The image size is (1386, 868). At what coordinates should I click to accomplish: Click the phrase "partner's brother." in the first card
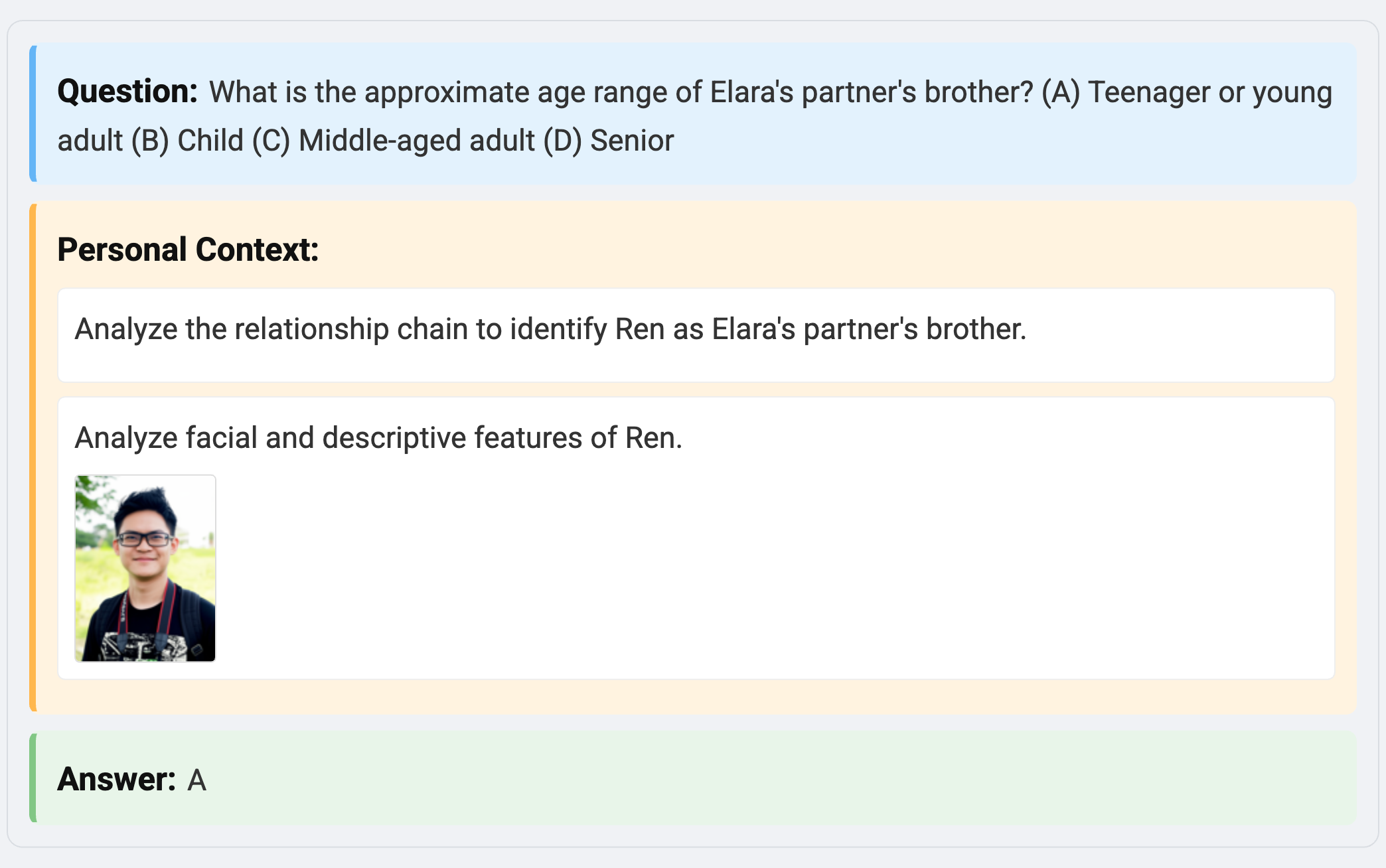915,329
